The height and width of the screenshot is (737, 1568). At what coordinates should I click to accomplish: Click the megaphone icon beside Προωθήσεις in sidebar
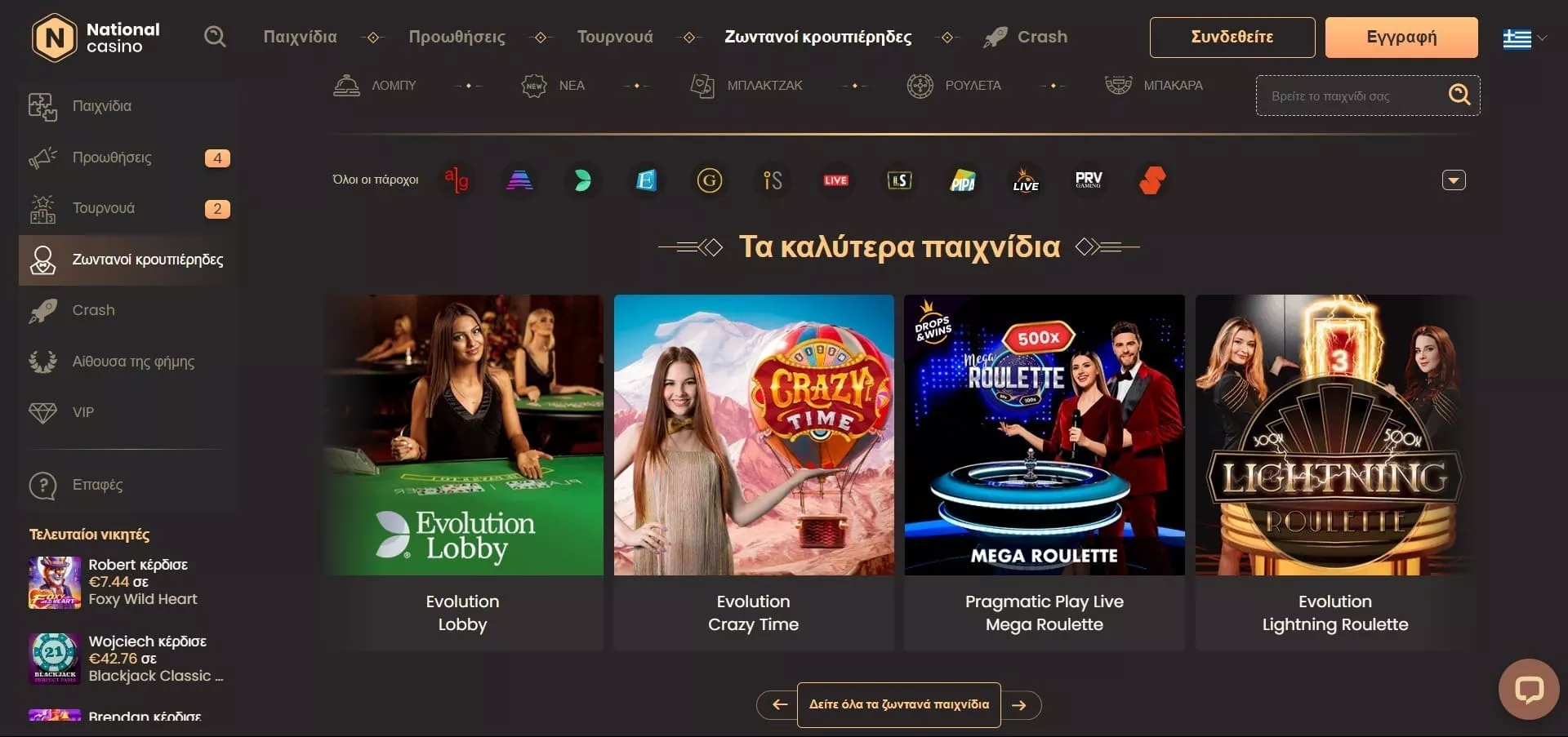click(42, 158)
